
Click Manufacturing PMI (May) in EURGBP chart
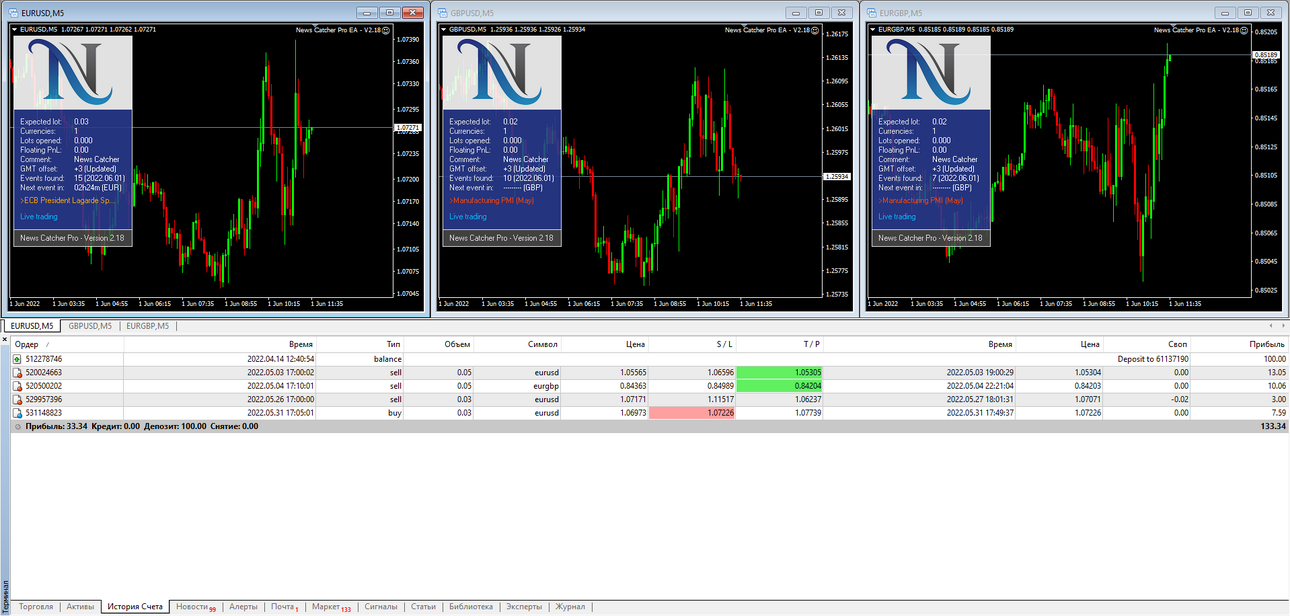click(x=921, y=200)
